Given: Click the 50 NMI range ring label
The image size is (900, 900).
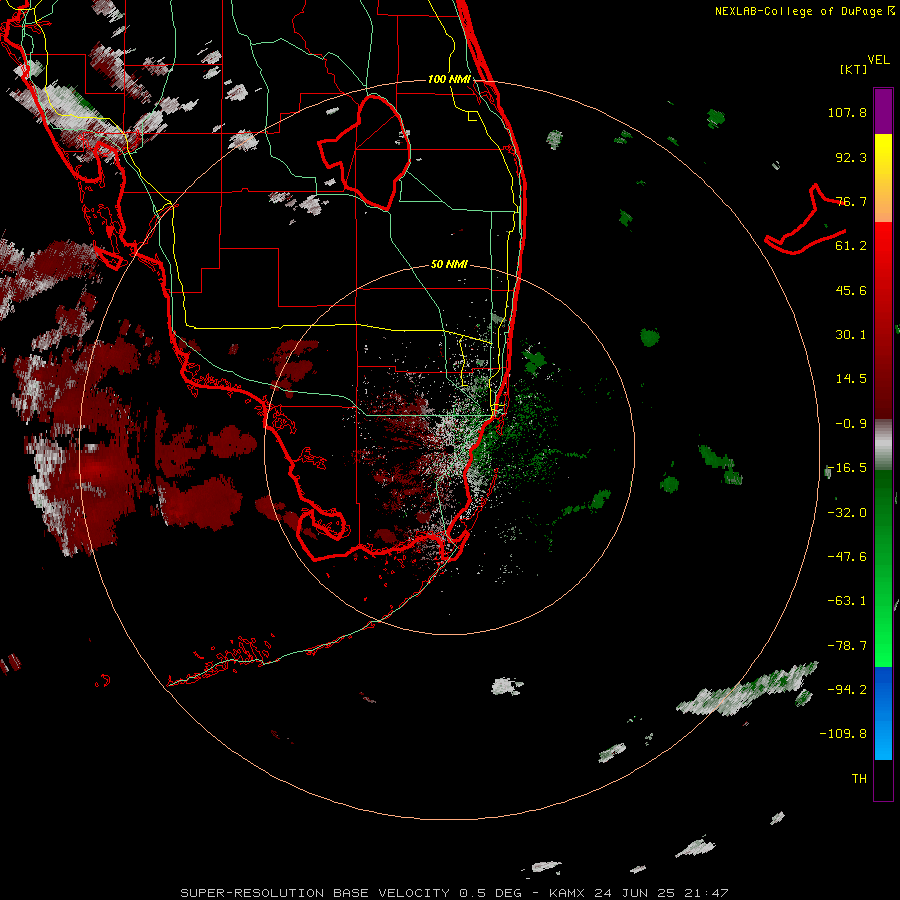Looking at the screenshot, I should point(449,264).
